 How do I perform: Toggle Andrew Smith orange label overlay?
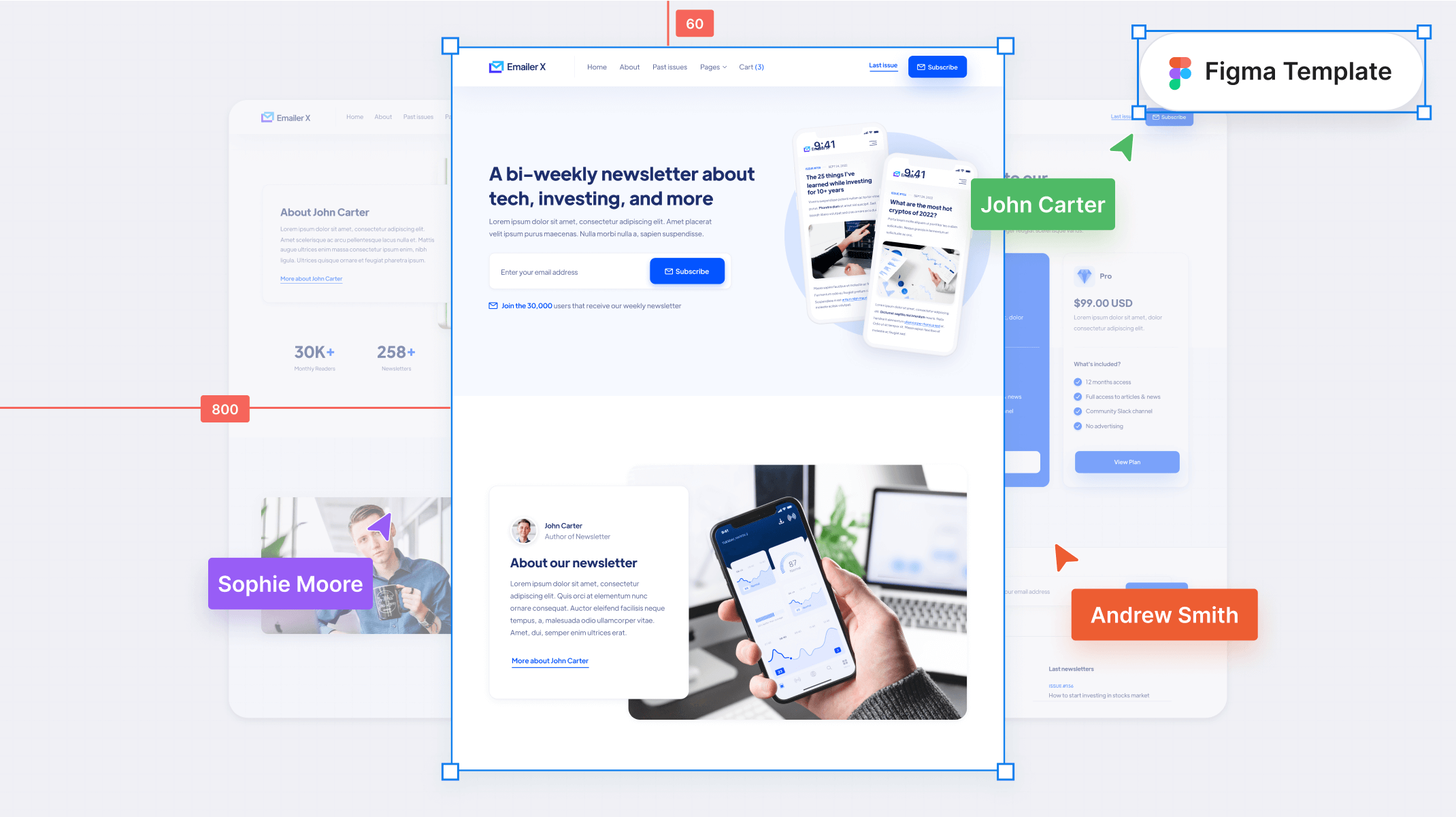tap(1163, 614)
